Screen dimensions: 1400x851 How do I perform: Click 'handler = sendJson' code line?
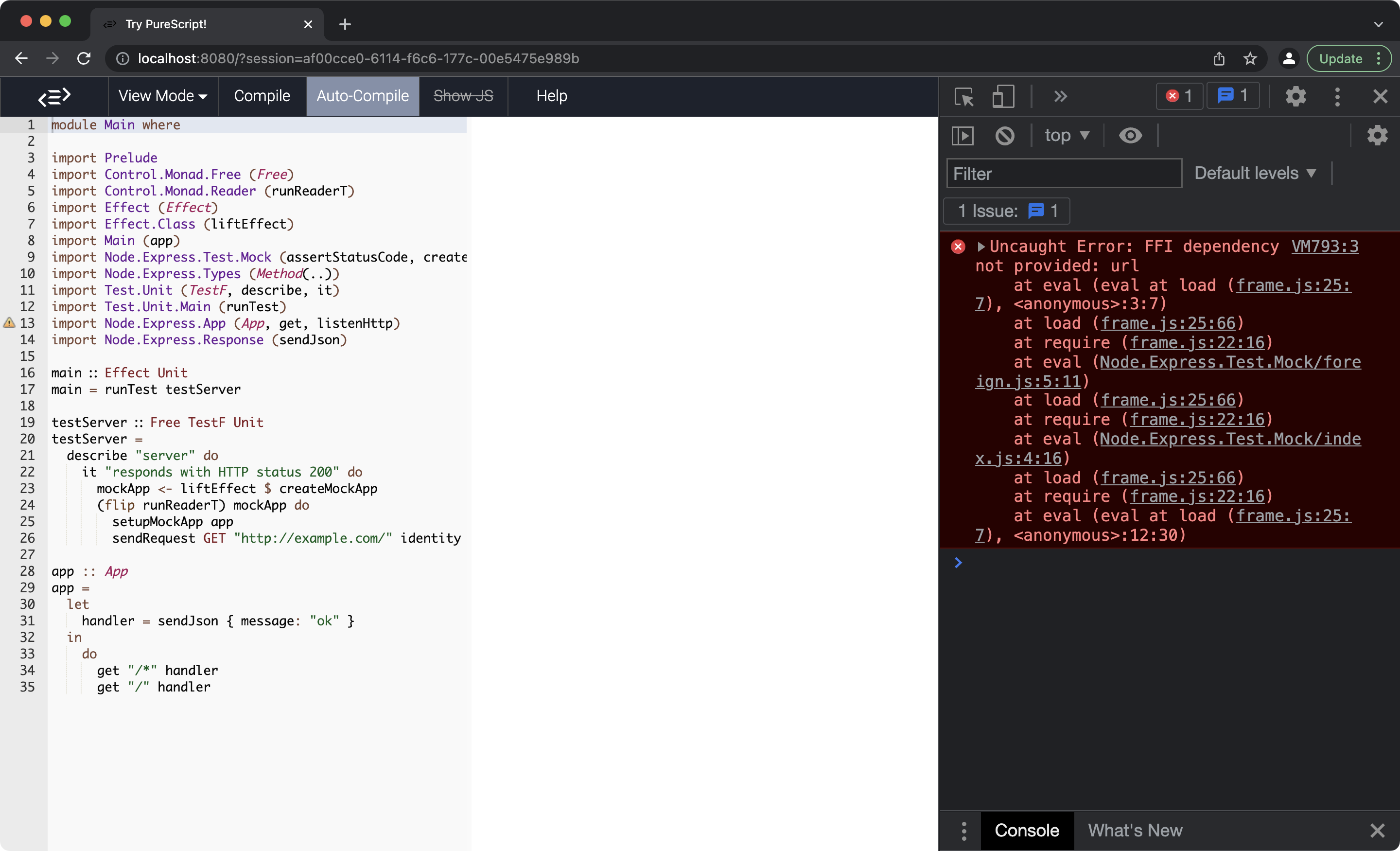[218, 621]
